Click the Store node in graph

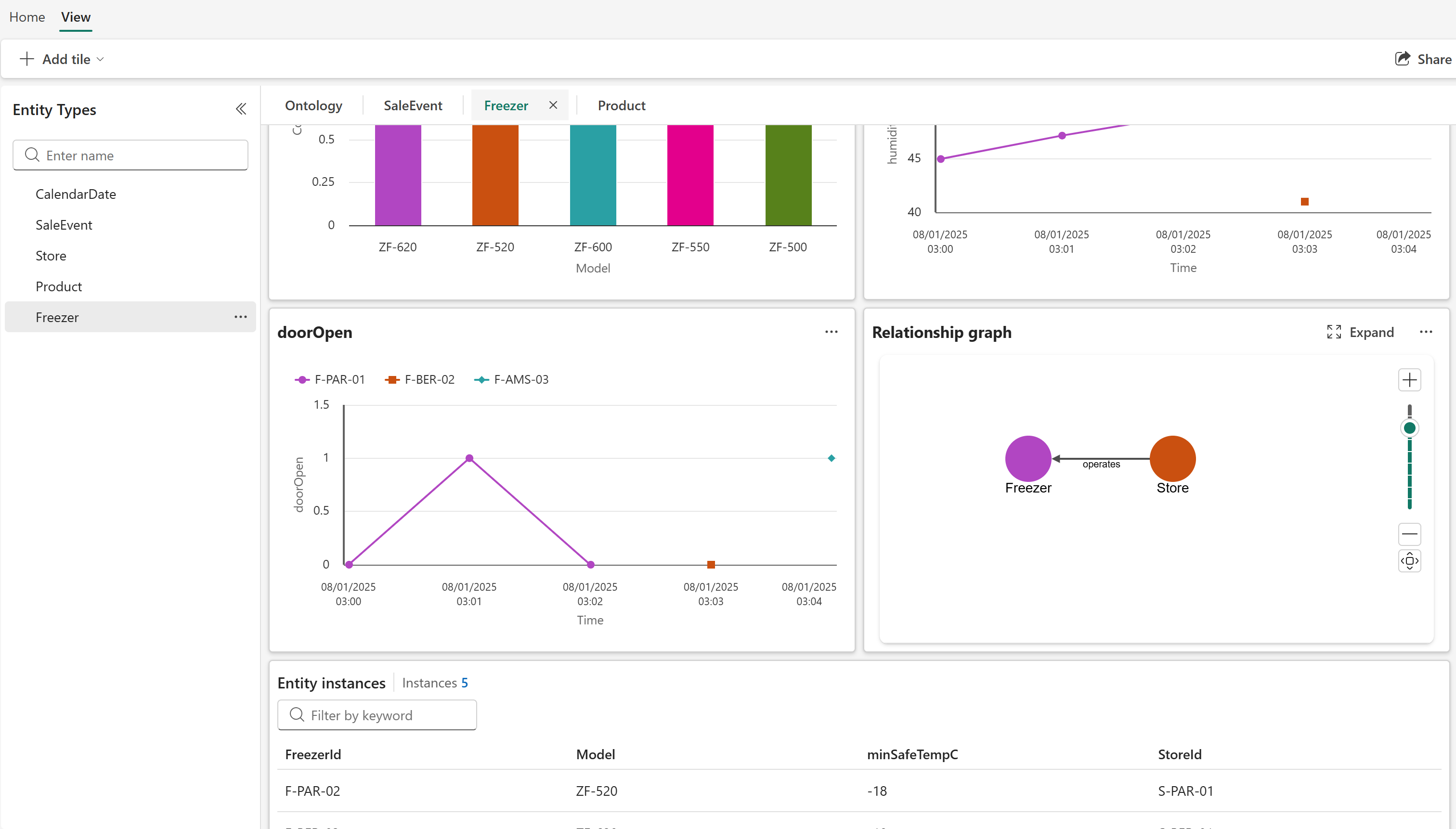coord(1172,459)
